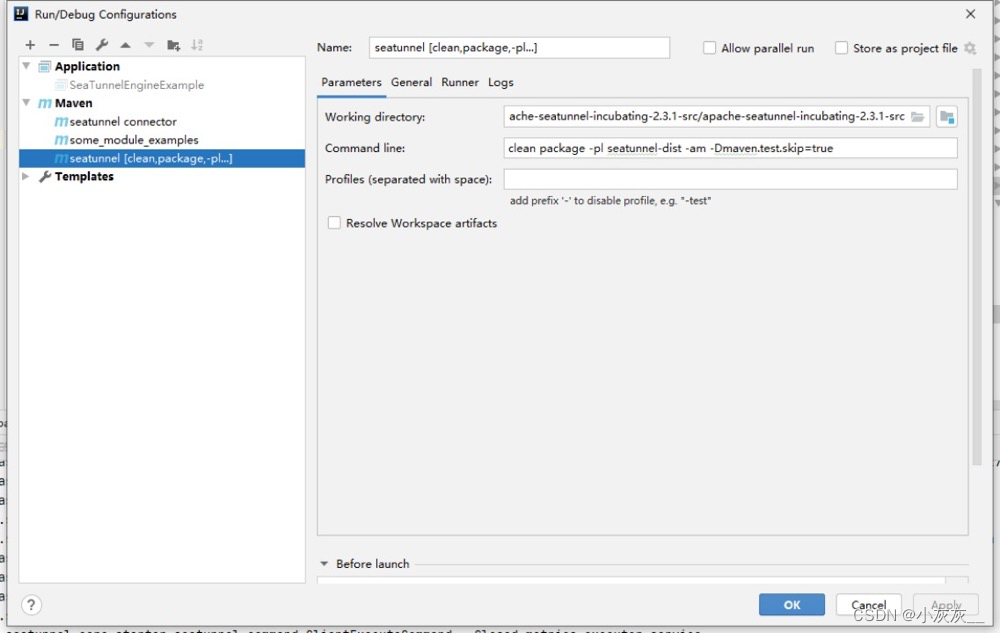Confirm with the OK button

click(x=791, y=604)
